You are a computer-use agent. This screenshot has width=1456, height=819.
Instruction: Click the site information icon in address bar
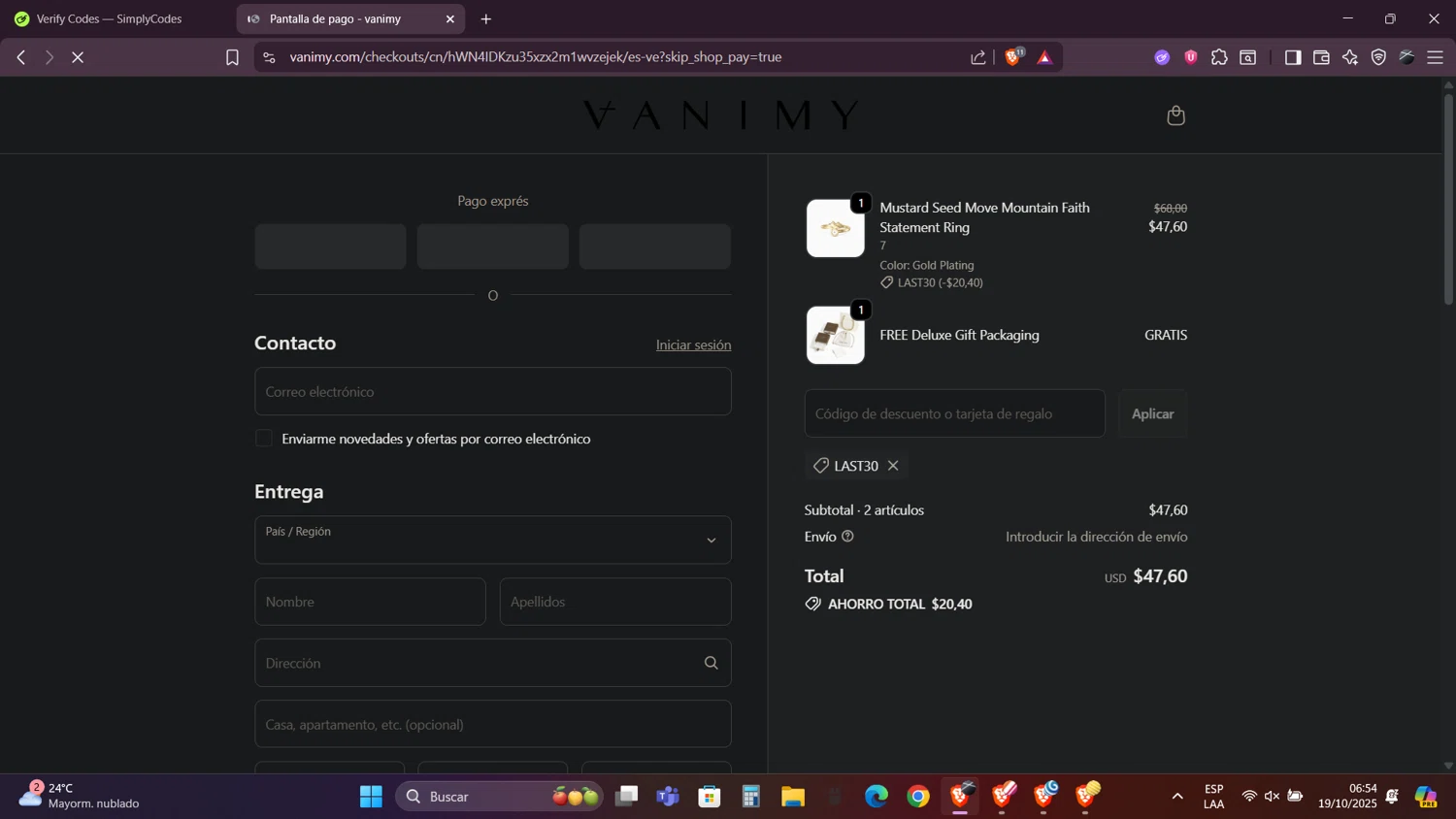pyautogui.click(x=269, y=57)
